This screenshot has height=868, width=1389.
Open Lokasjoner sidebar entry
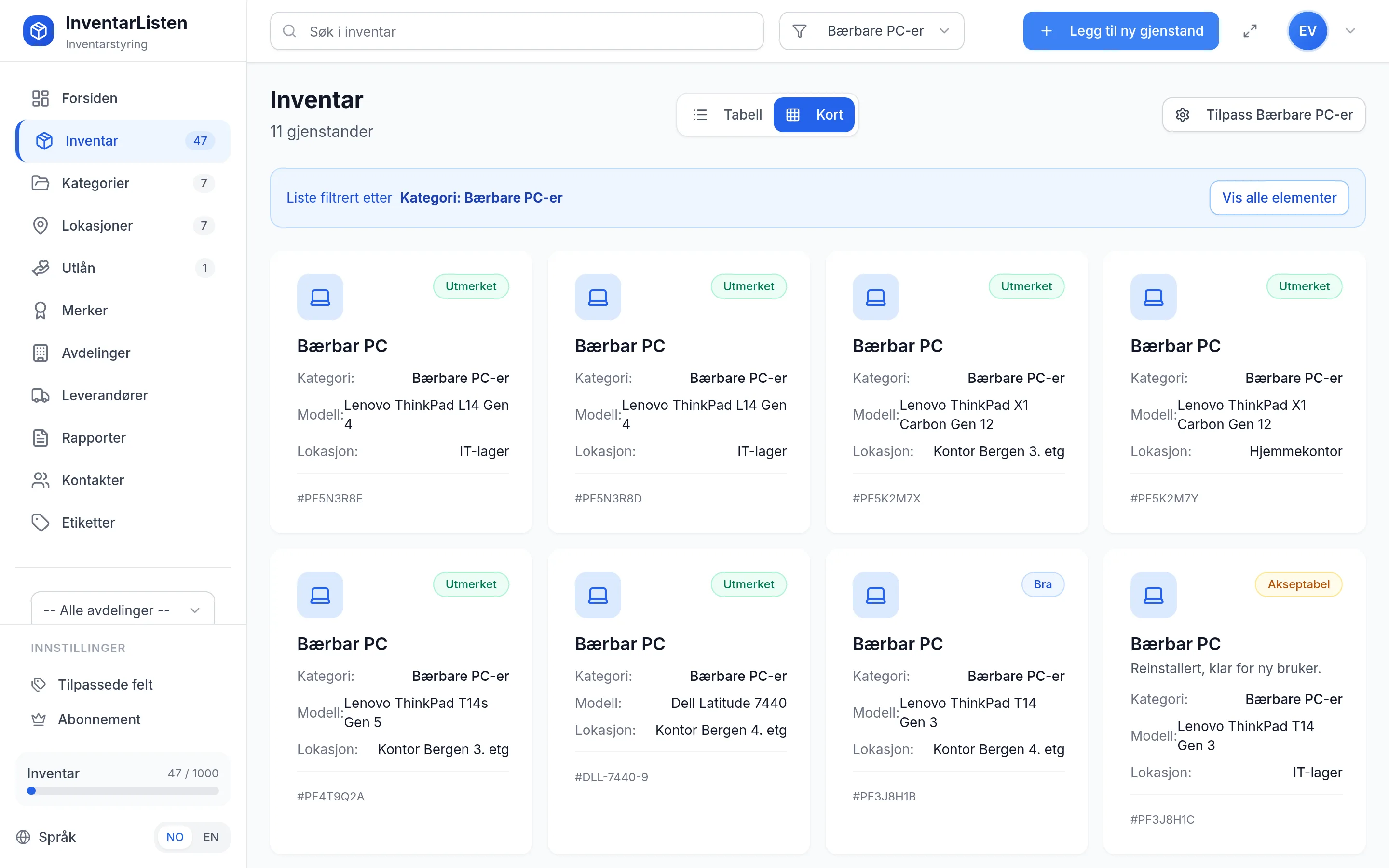coord(123,226)
